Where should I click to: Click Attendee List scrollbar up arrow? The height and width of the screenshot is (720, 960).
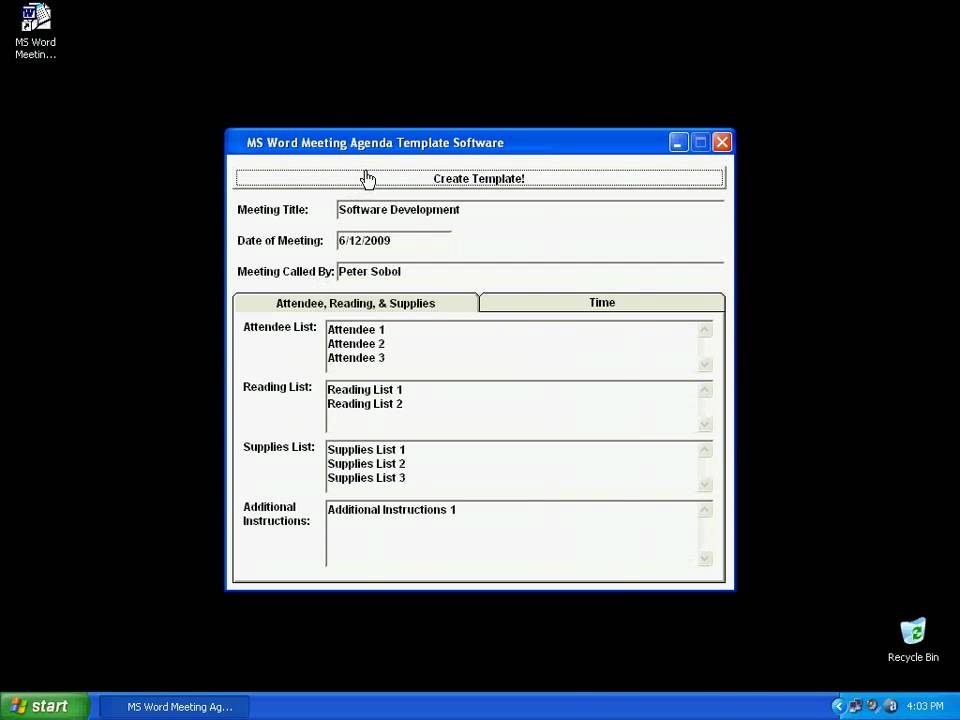click(x=705, y=329)
